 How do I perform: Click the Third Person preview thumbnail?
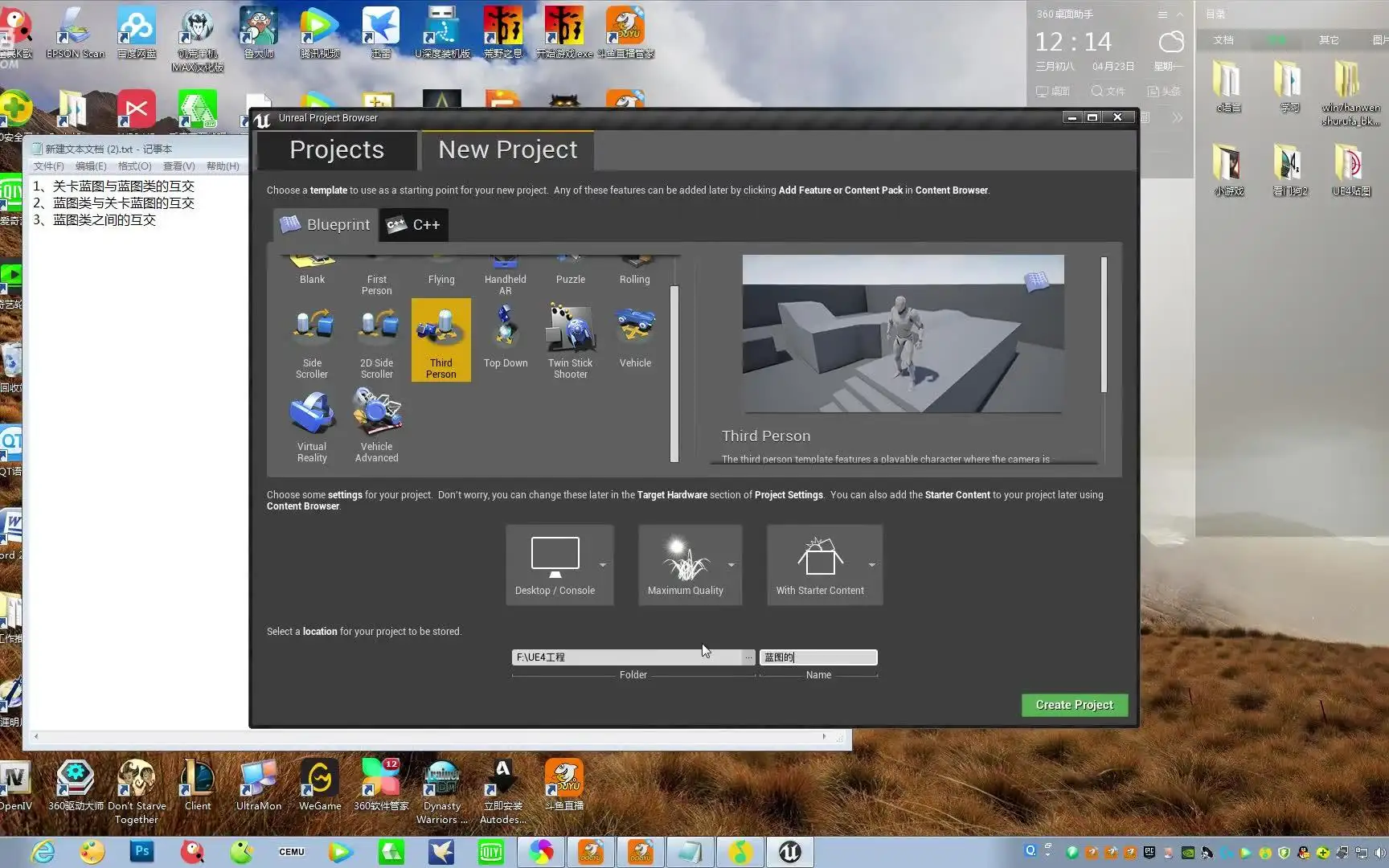[x=903, y=334]
